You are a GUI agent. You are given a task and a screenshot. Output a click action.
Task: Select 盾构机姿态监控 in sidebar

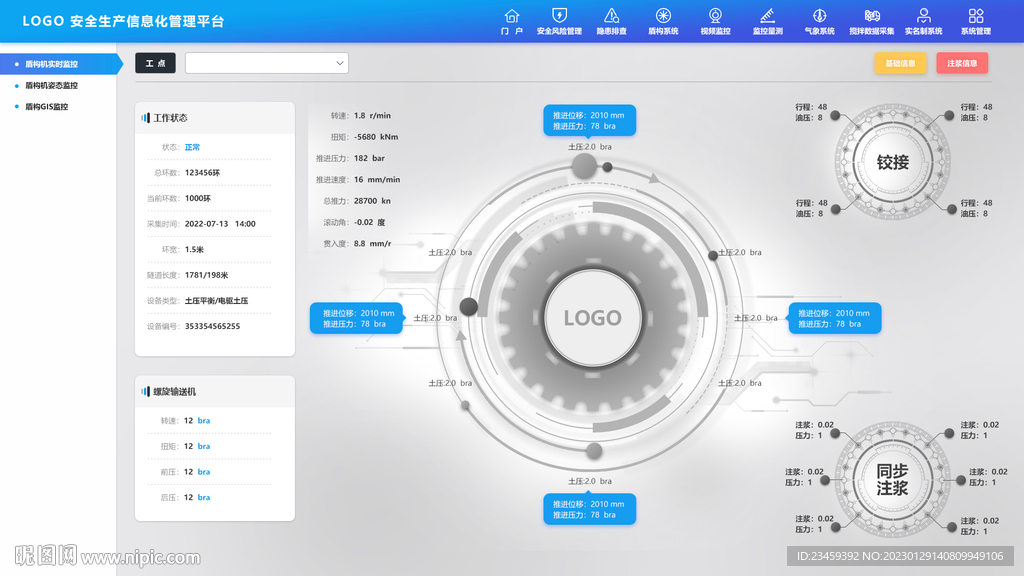[x=51, y=86]
